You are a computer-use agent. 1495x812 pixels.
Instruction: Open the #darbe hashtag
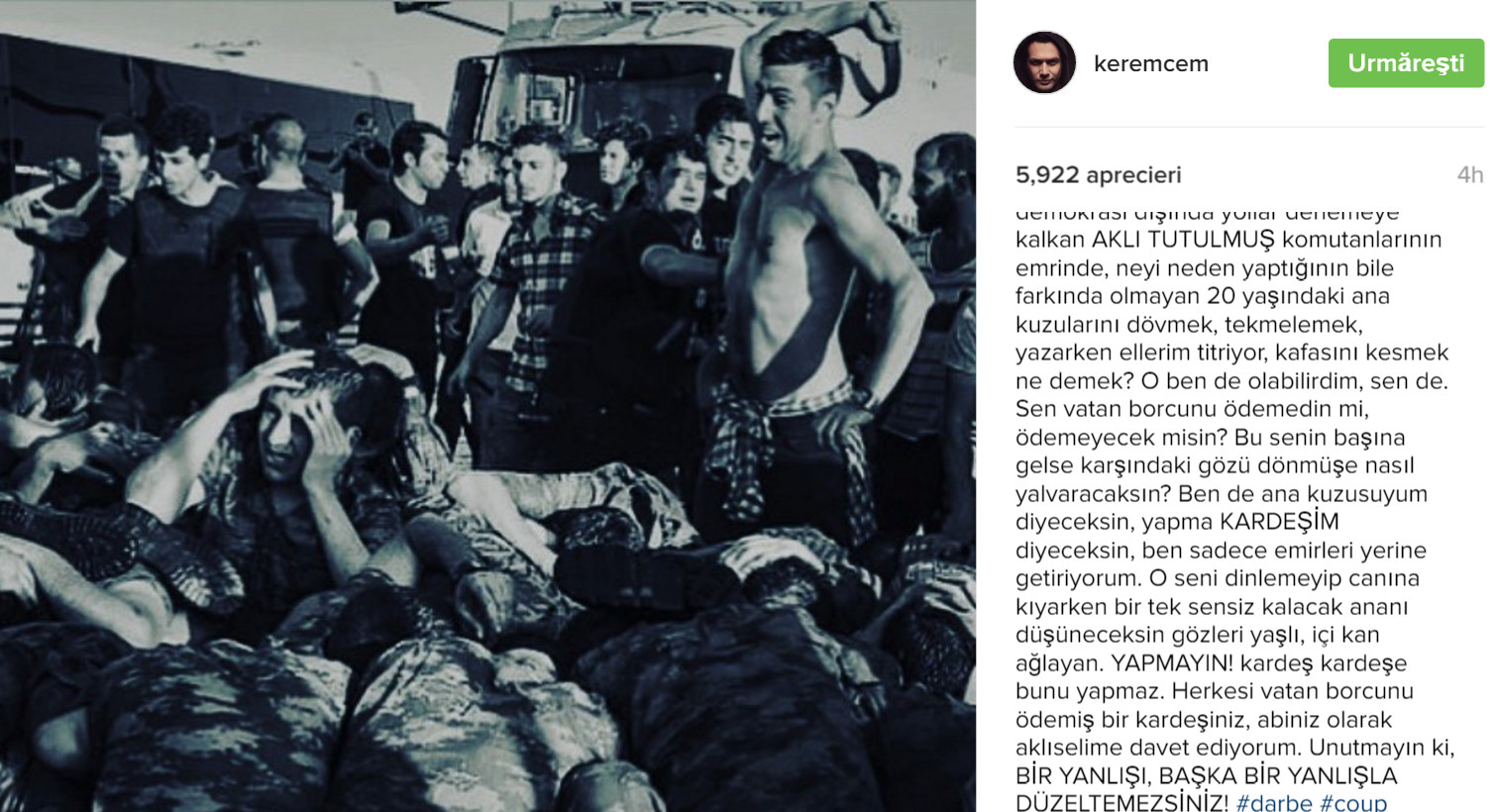(1274, 802)
